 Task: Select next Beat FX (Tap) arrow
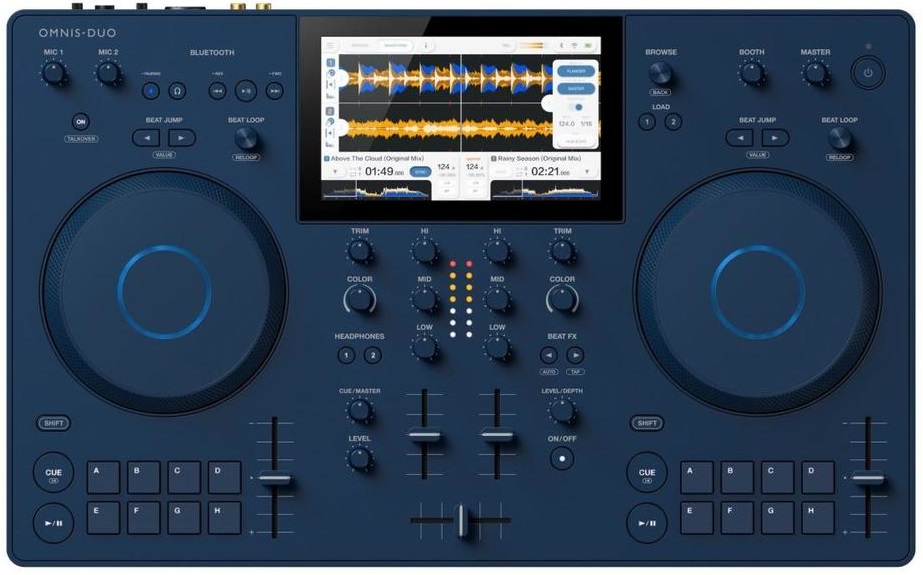click(575, 355)
